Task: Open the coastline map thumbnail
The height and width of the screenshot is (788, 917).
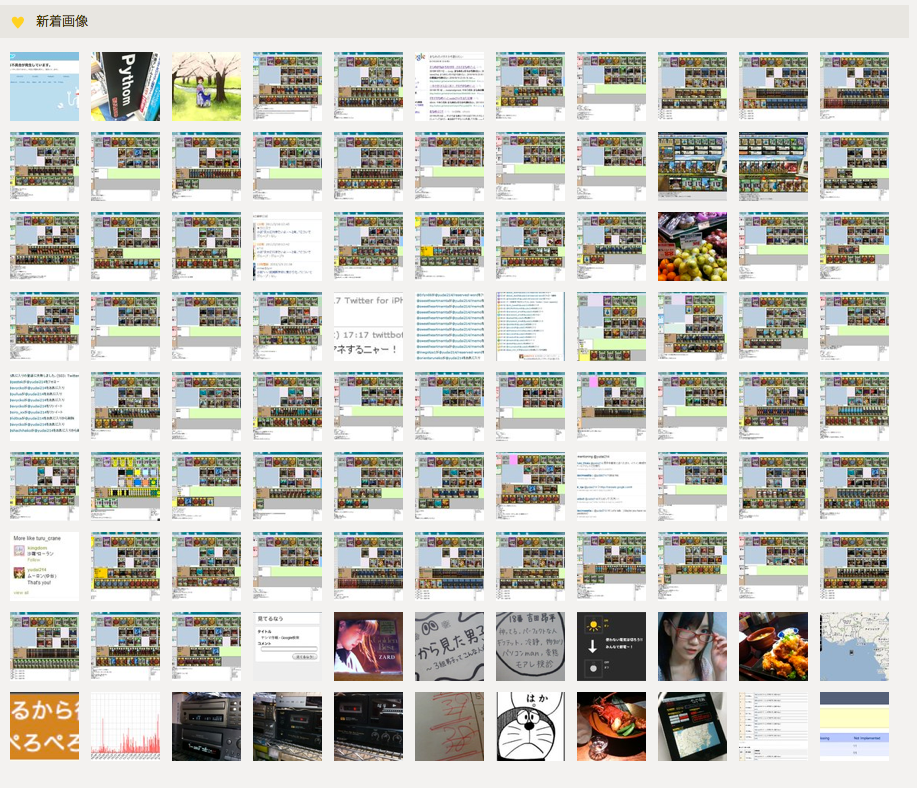Action: [854, 647]
